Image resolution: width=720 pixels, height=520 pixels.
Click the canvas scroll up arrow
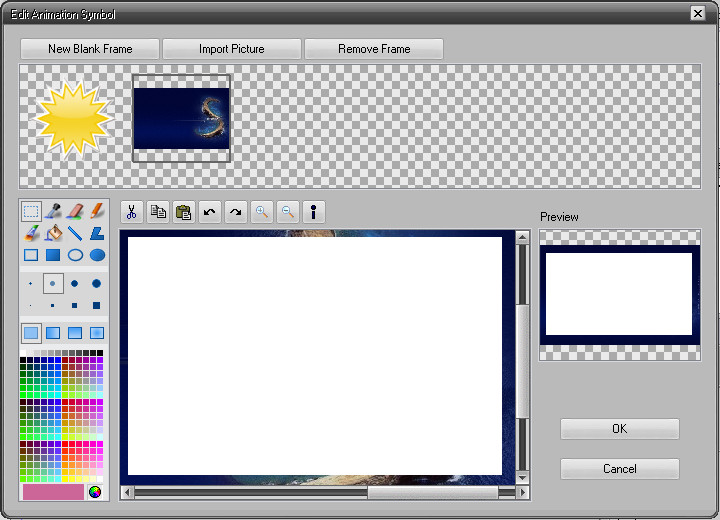522,237
